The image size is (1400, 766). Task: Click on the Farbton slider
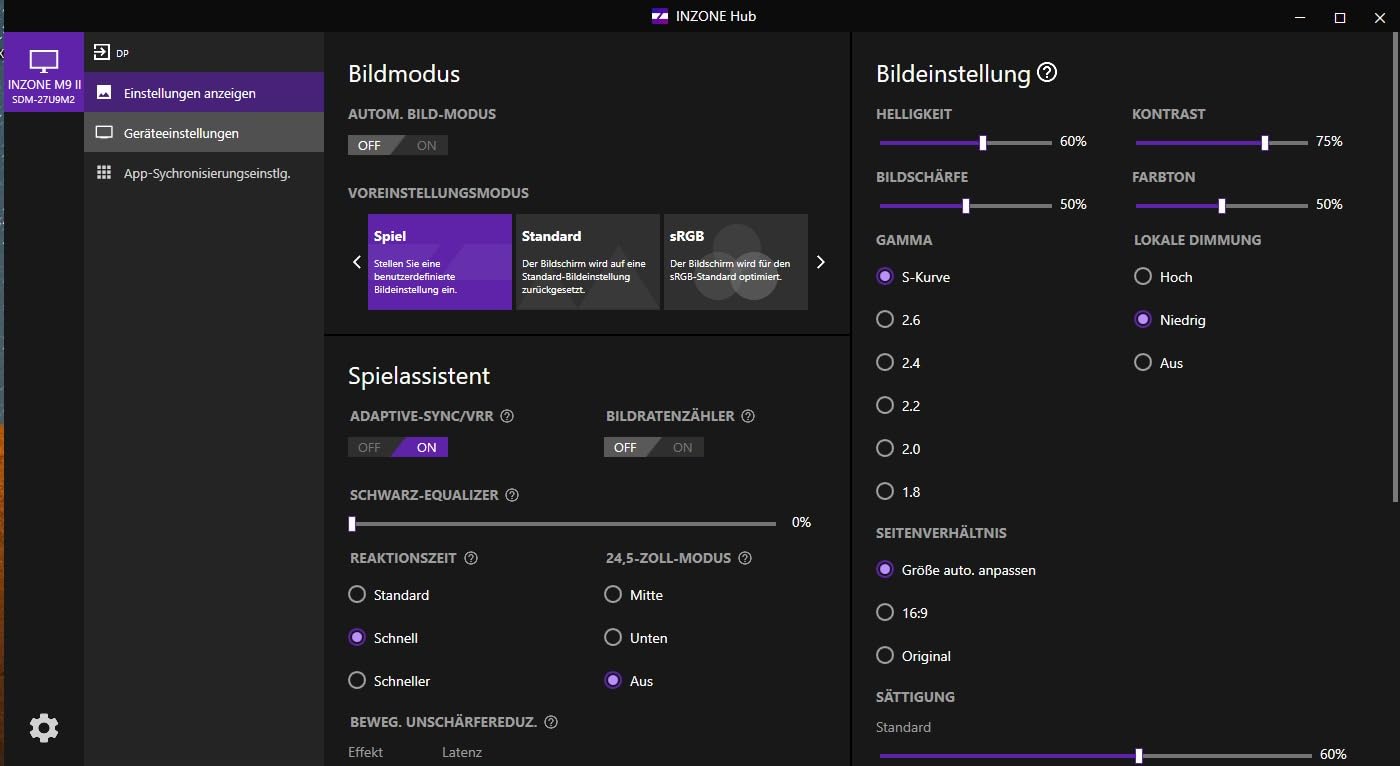point(1222,206)
